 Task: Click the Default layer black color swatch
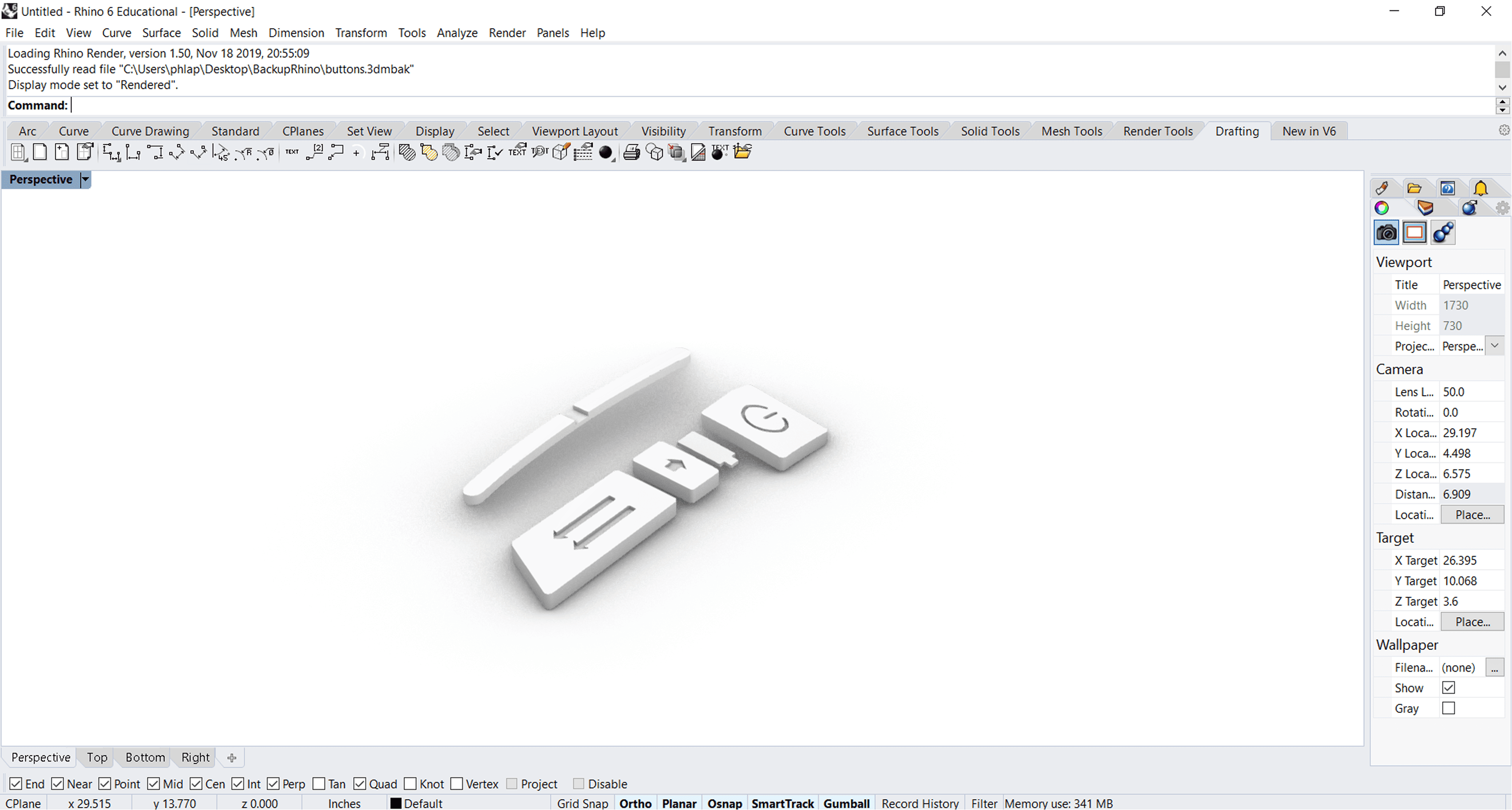(x=396, y=803)
